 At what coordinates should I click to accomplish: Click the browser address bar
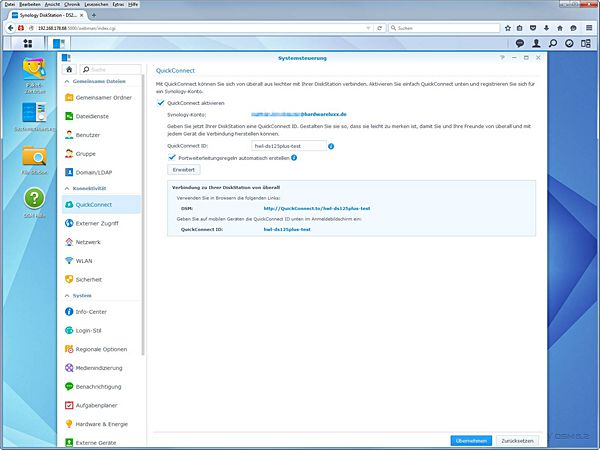(199, 28)
